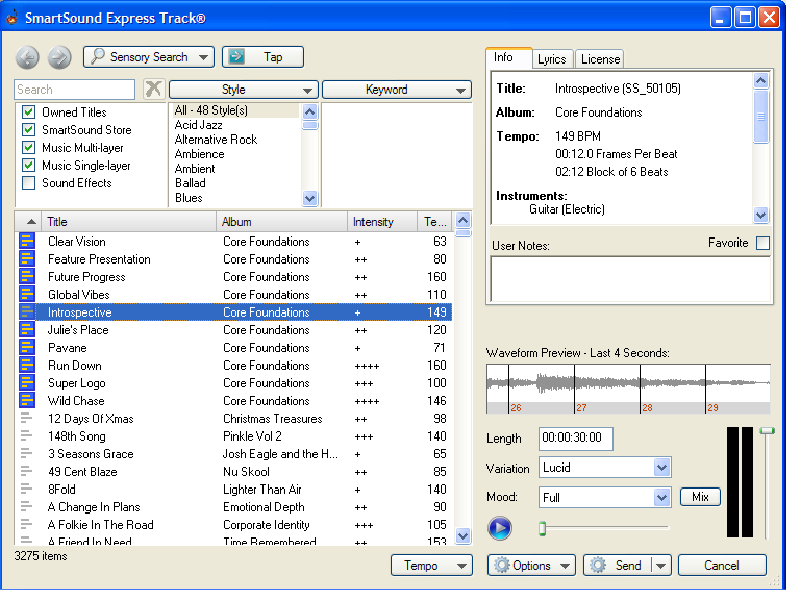
Task: Switch to the Lyrics tab
Action: coord(552,59)
